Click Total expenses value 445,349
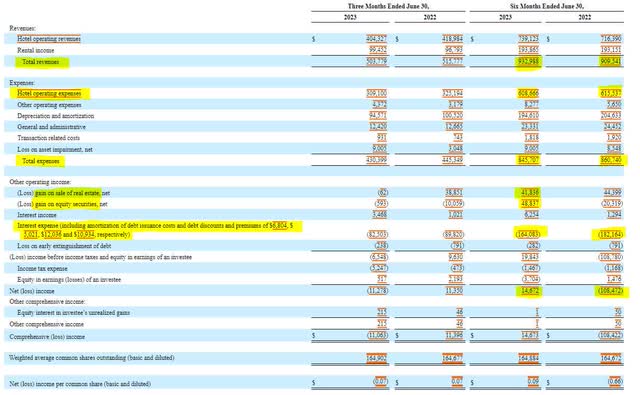 453,160
